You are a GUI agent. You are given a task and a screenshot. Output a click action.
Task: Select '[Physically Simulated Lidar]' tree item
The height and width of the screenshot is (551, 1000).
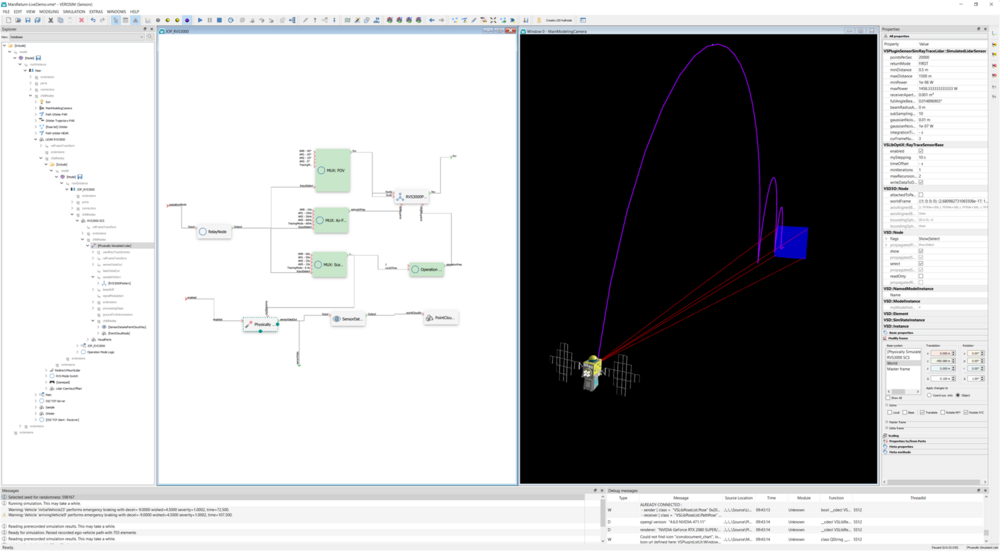click(x=115, y=246)
